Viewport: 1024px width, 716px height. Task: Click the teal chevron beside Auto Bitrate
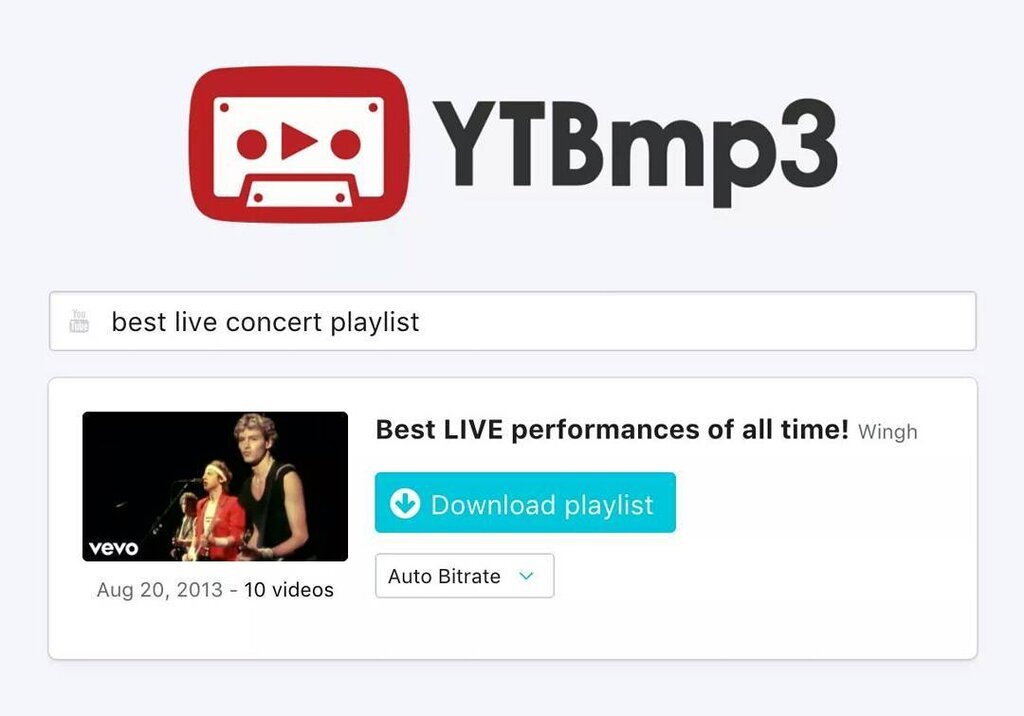coord(526,576)
